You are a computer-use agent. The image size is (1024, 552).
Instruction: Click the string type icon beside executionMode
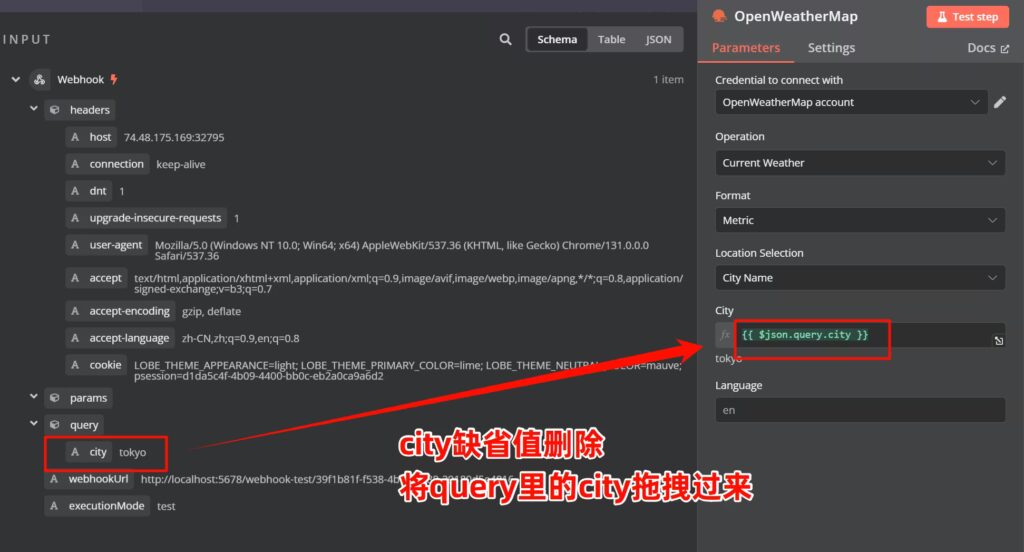[54, 506]
